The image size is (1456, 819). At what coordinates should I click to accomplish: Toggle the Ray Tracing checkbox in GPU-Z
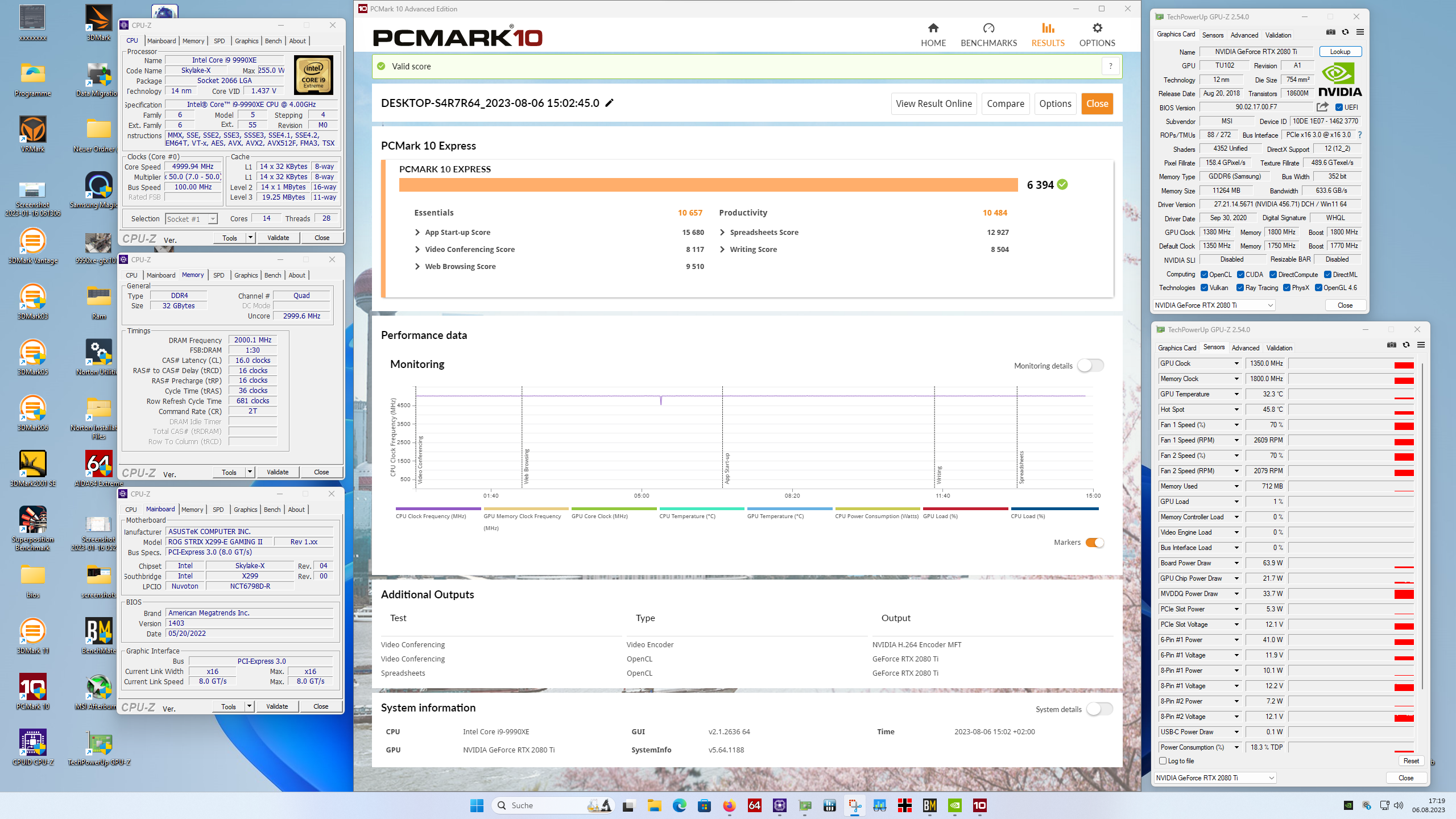pos(1240,288)
